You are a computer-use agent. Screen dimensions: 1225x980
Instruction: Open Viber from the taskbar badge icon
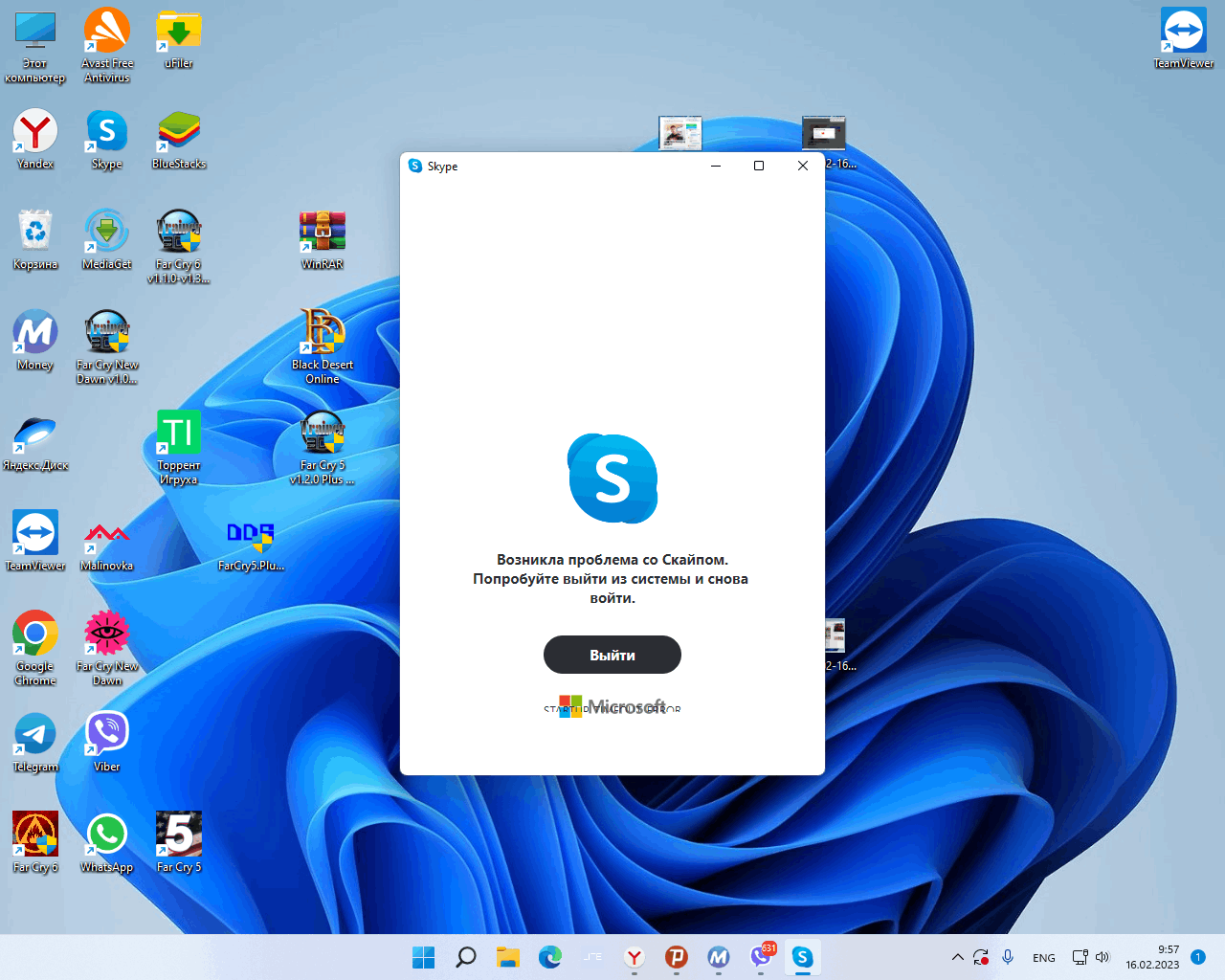pyautogui.click(x=761, y=957)
